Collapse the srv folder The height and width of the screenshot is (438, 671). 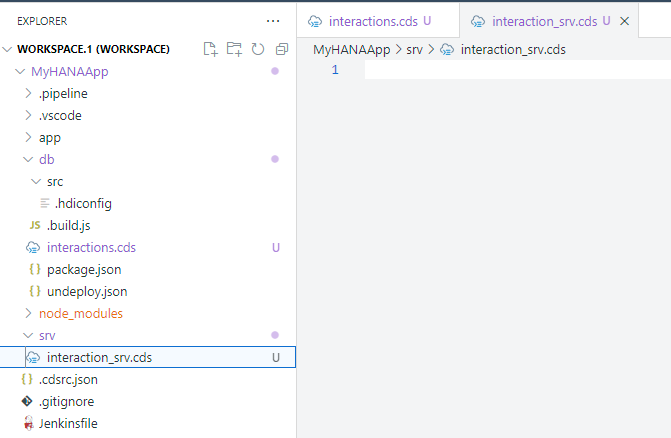pyautogui.click(x=28, y=335)
